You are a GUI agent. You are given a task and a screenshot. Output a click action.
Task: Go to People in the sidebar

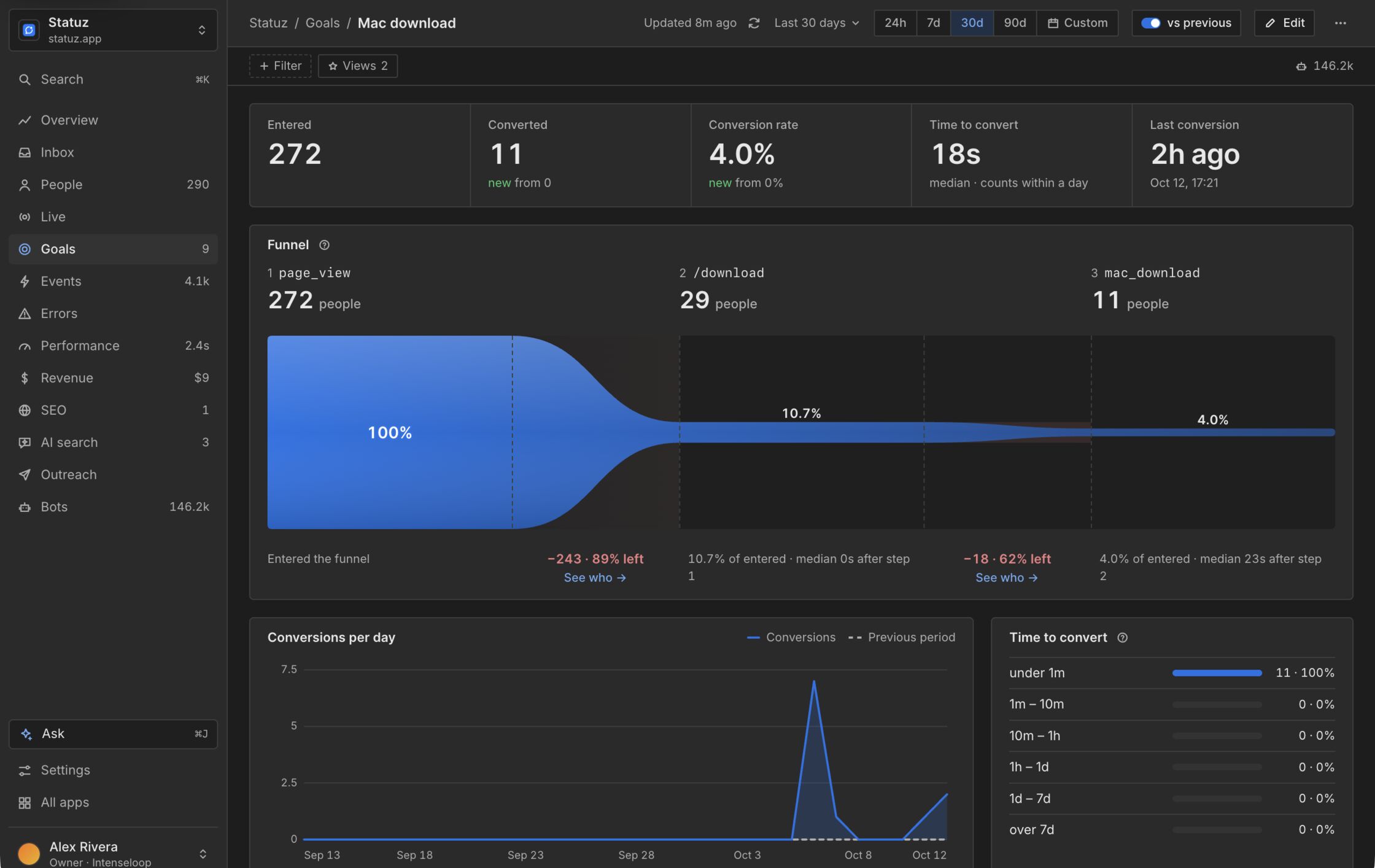[114, 185]
